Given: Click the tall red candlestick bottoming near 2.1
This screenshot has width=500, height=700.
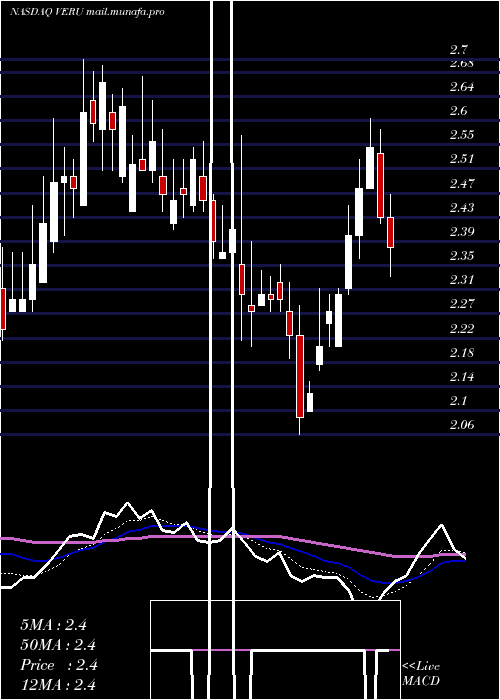Looking at the screenshot, I should click(x=300, y=376).
